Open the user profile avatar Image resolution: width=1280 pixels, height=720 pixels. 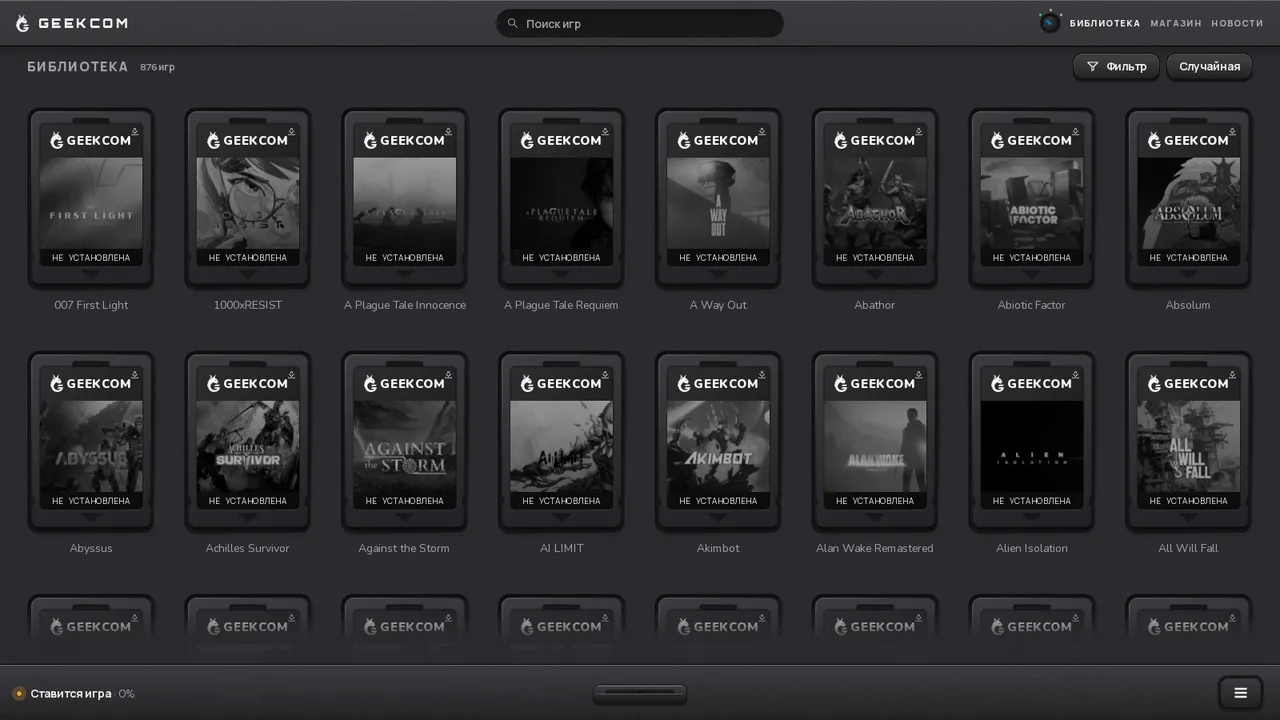click(x=1050, y=22)
